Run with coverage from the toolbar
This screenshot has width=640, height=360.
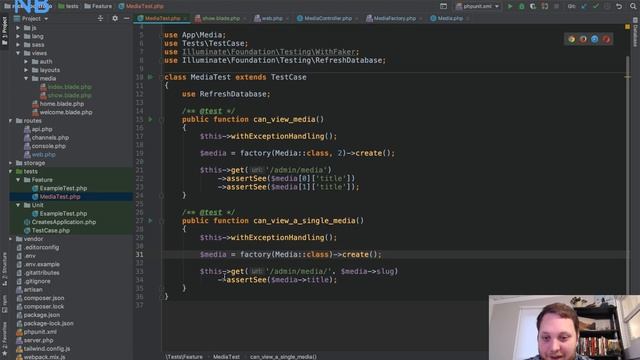[533, 6]
